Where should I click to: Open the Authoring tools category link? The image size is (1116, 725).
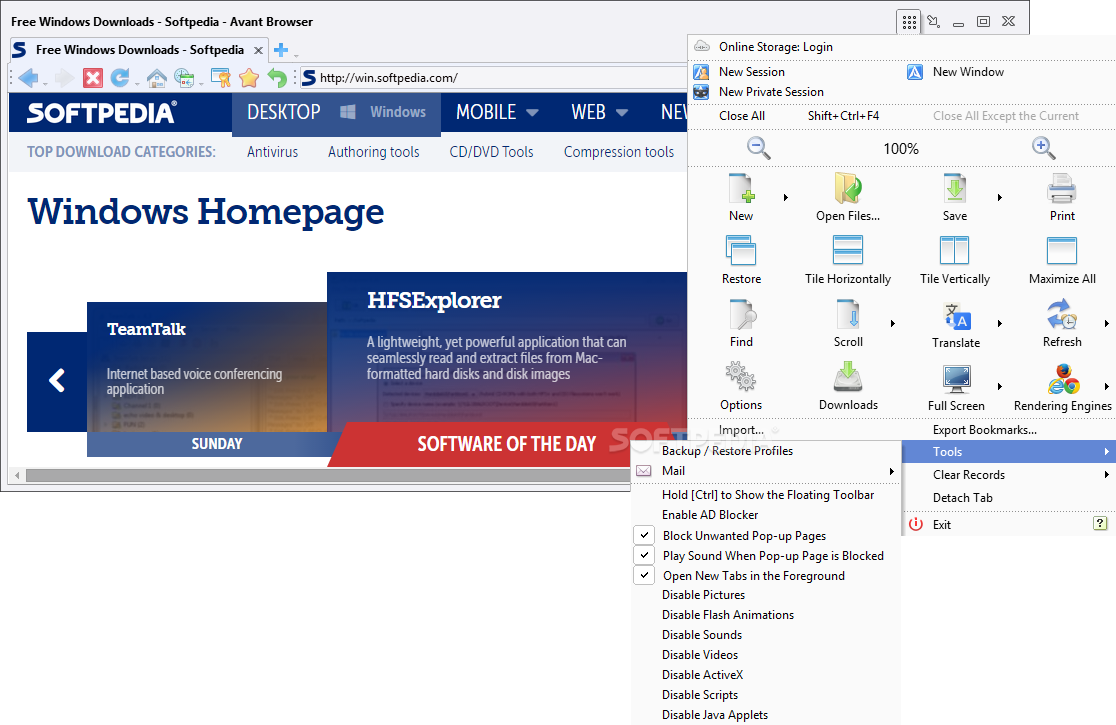373,152
